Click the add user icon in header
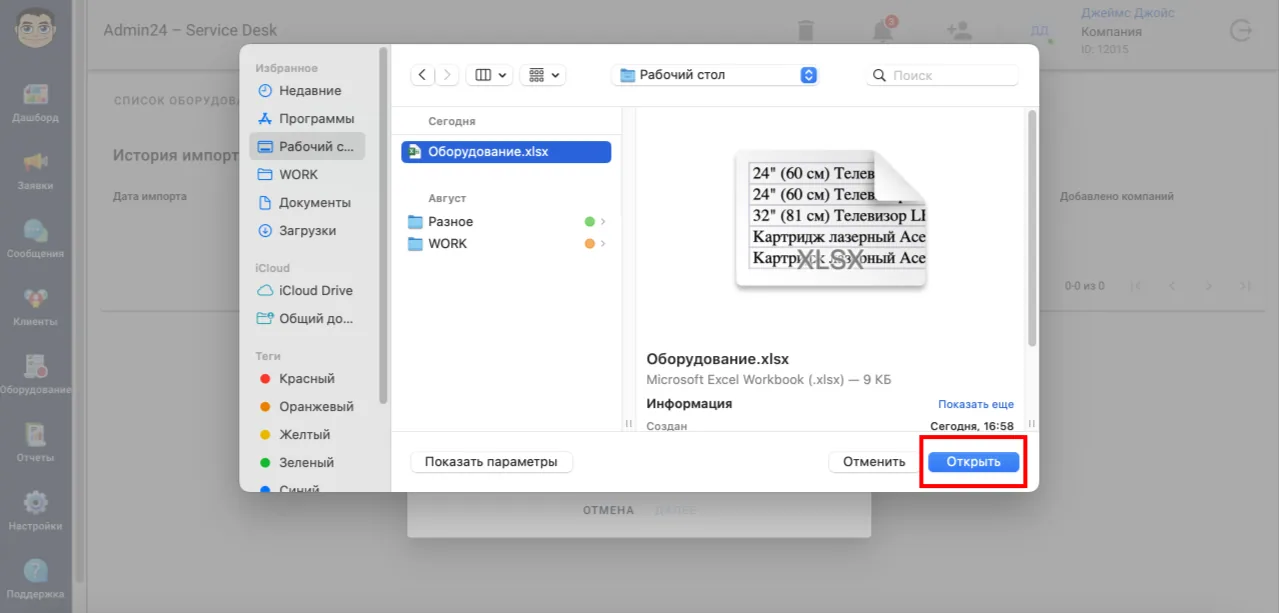This screenshot has height=613, width=1279. (959, 30)
